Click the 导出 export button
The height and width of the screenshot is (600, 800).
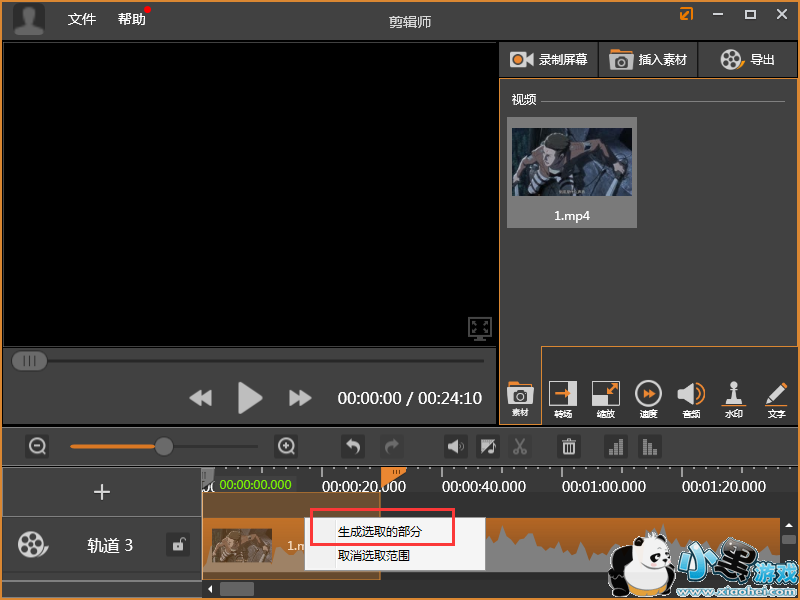click(x=748, y=60)
